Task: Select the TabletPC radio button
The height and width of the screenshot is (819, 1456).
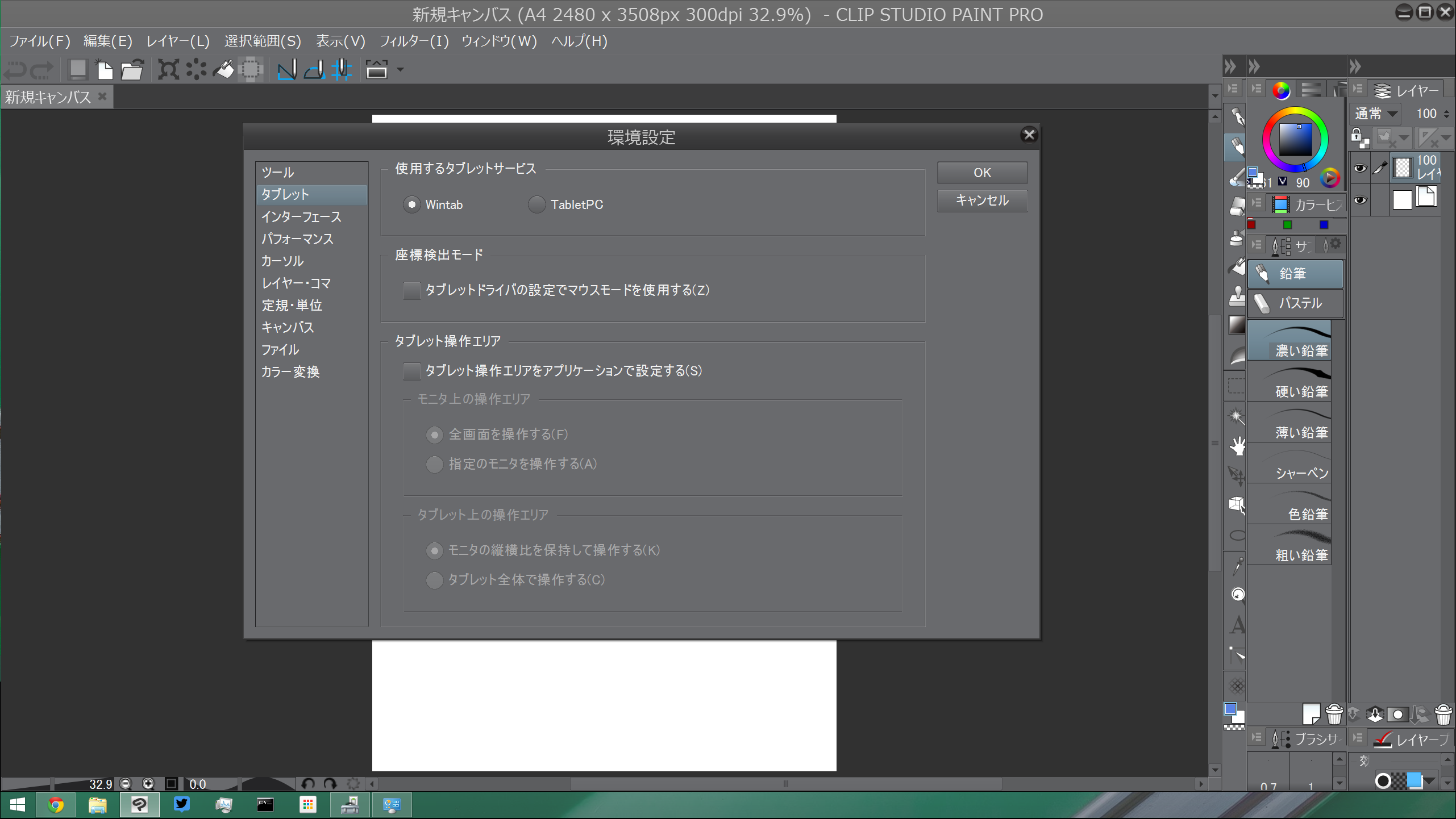Action: [536, 204]
